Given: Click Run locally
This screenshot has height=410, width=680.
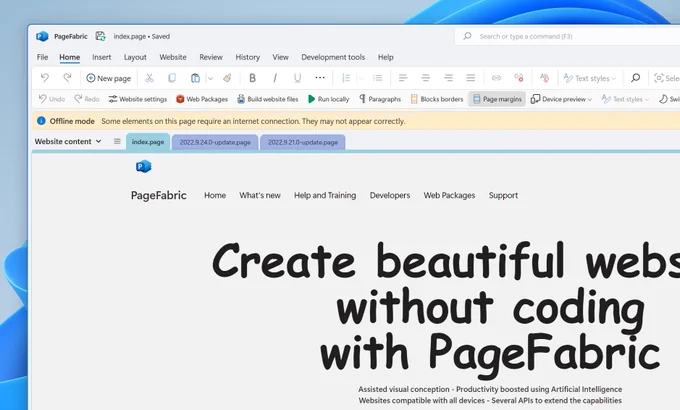Looking at the screenshot, I should tap(328, 99).
